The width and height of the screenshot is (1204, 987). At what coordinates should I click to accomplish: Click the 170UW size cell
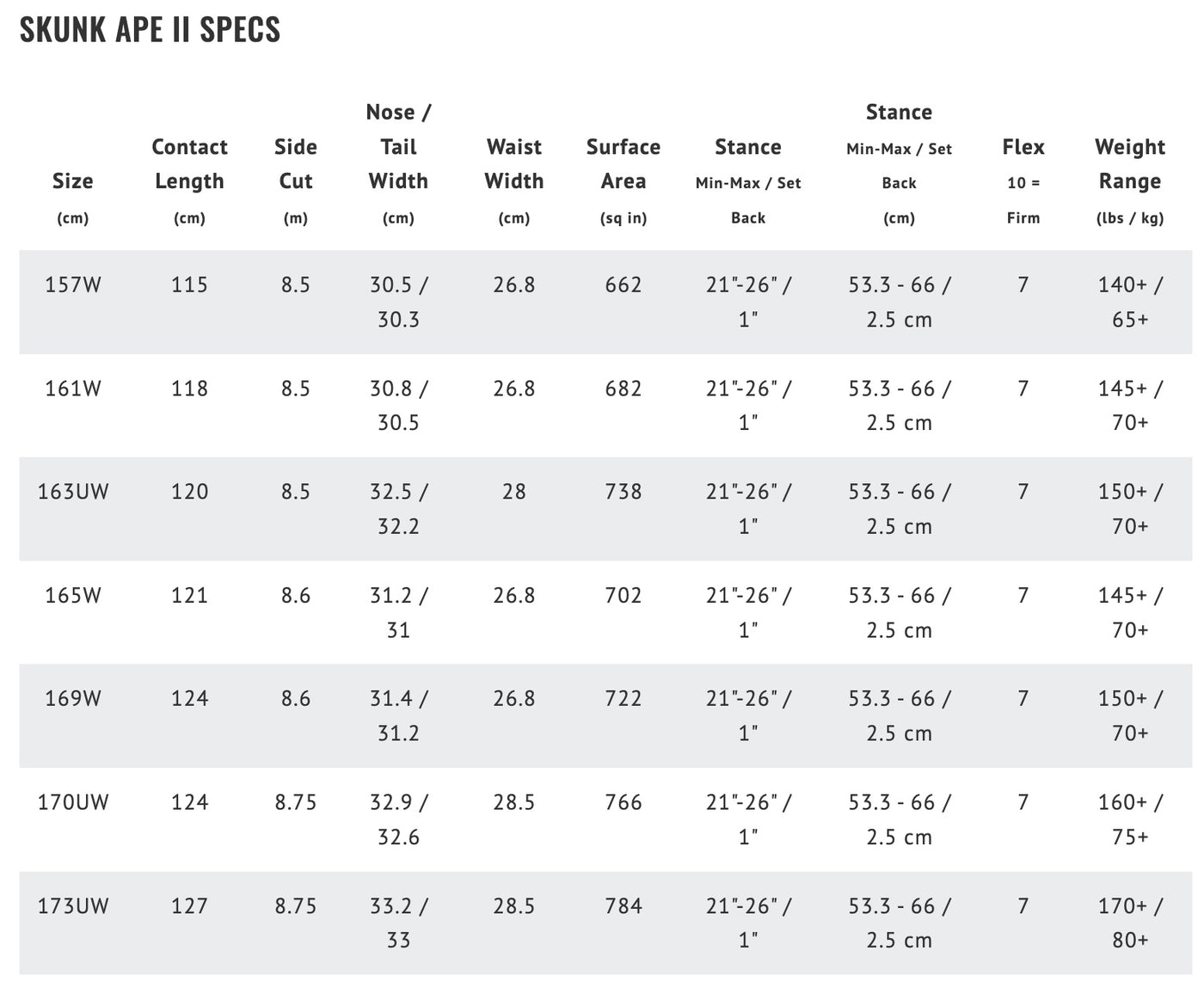point(73,802)
